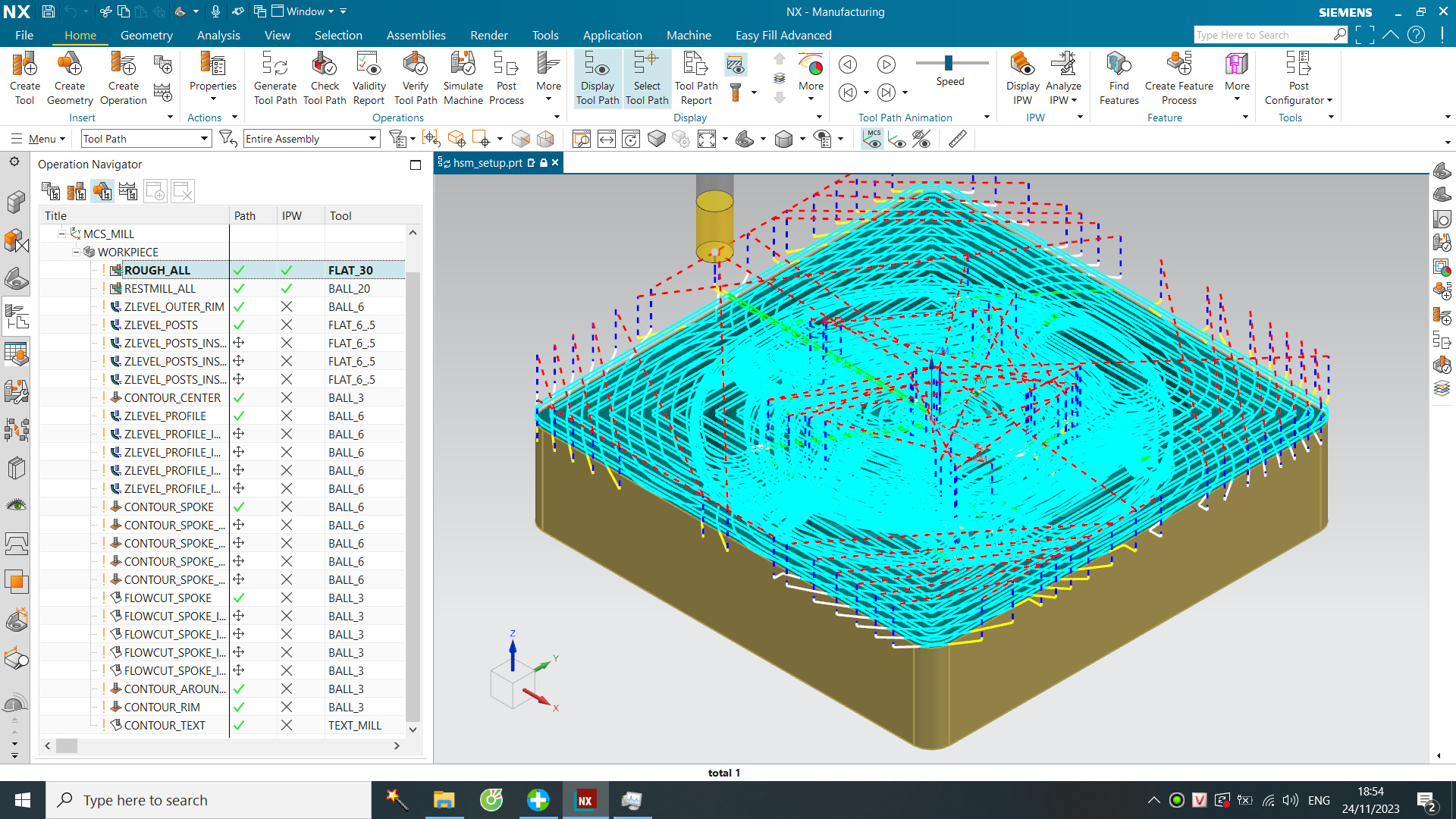1456x819 pixels.
Task: Launch Simulate Machine
Action: pos(463,78)
